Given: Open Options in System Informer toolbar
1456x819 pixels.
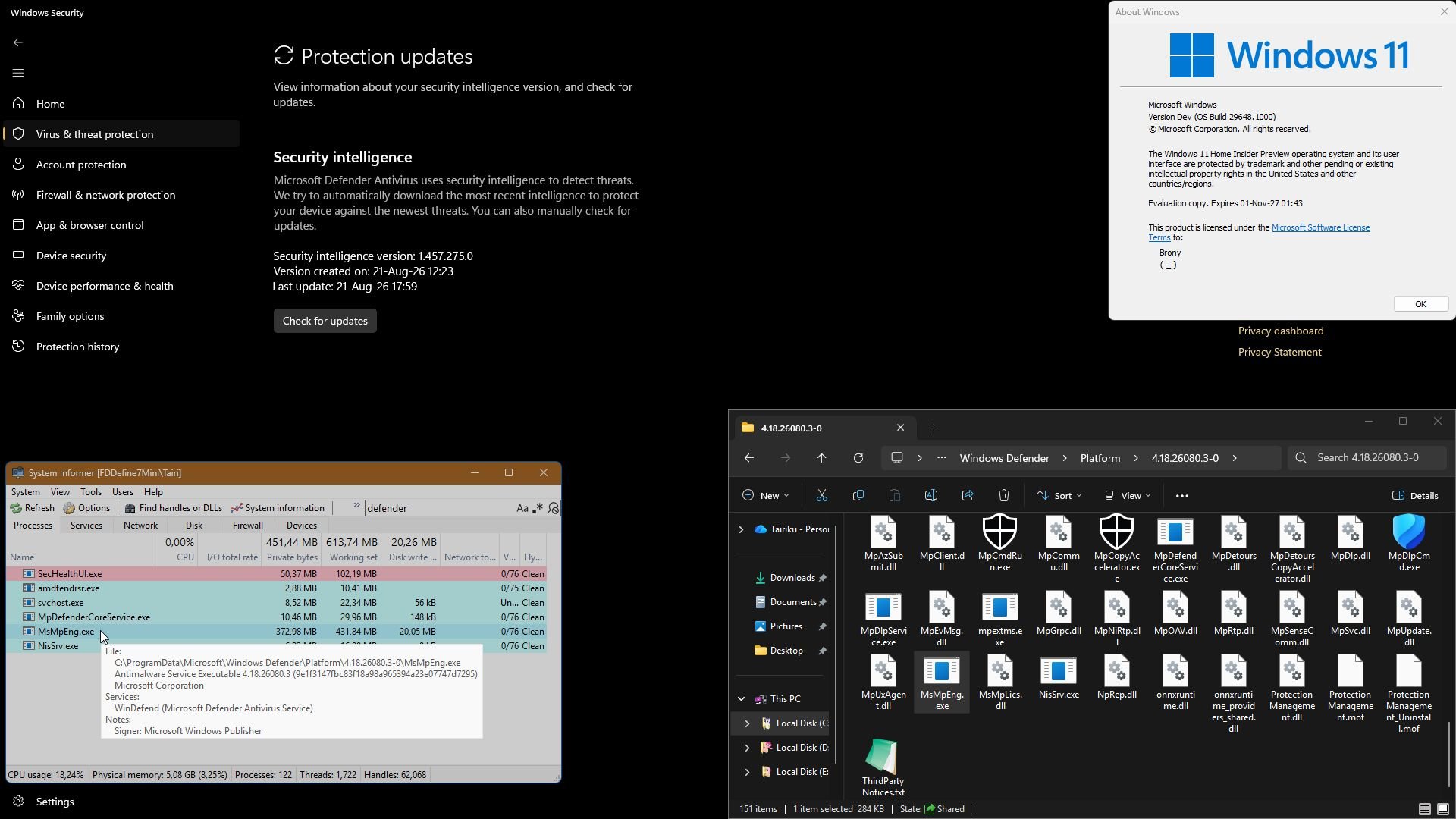Looking at the screenshot, I should pos(87,508).
